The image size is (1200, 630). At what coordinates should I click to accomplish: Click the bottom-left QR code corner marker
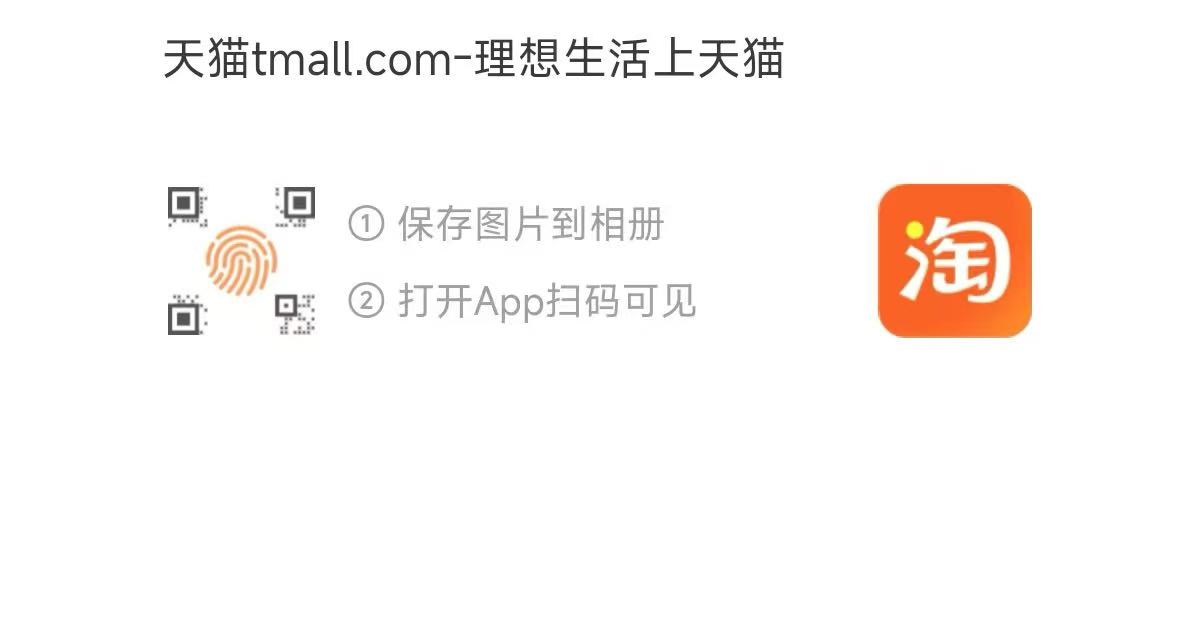point(186,315)
